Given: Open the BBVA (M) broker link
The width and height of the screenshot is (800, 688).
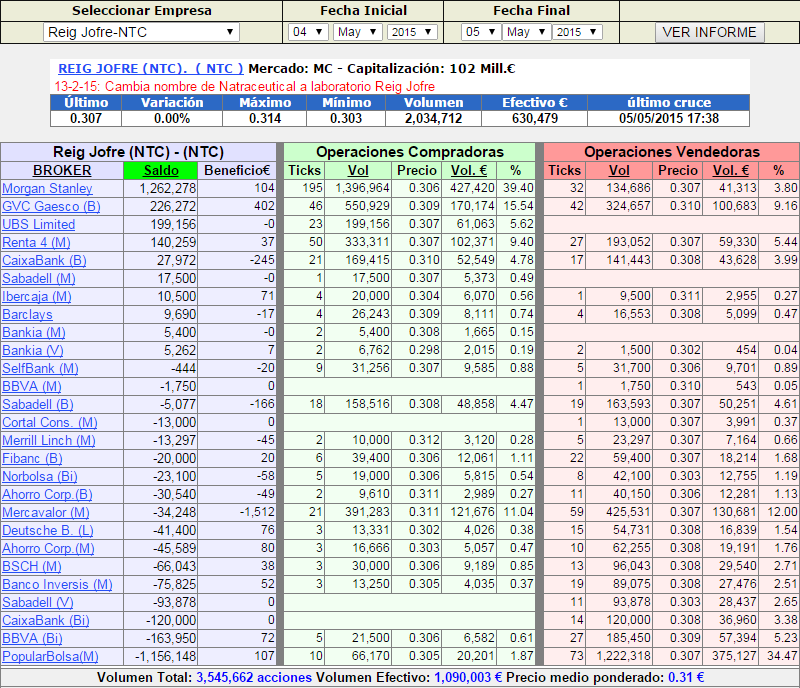Looking at the screenshot, I should [x=32, y=386].
